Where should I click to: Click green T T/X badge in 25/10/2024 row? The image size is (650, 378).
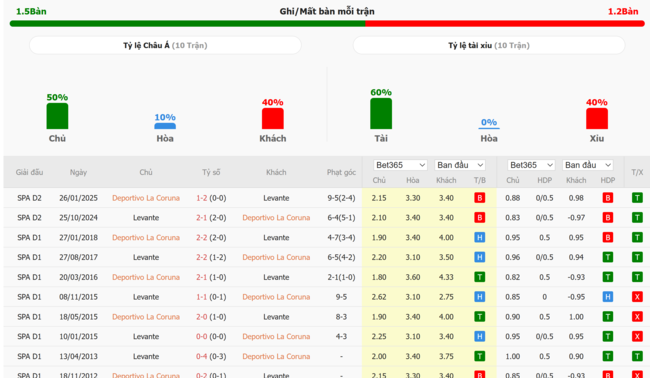coord(637,218)
